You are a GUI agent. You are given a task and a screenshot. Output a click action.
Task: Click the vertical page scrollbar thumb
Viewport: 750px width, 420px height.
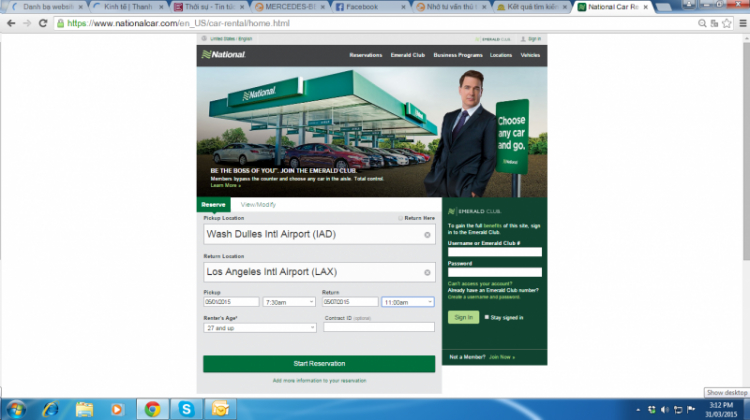coord(746,152)
